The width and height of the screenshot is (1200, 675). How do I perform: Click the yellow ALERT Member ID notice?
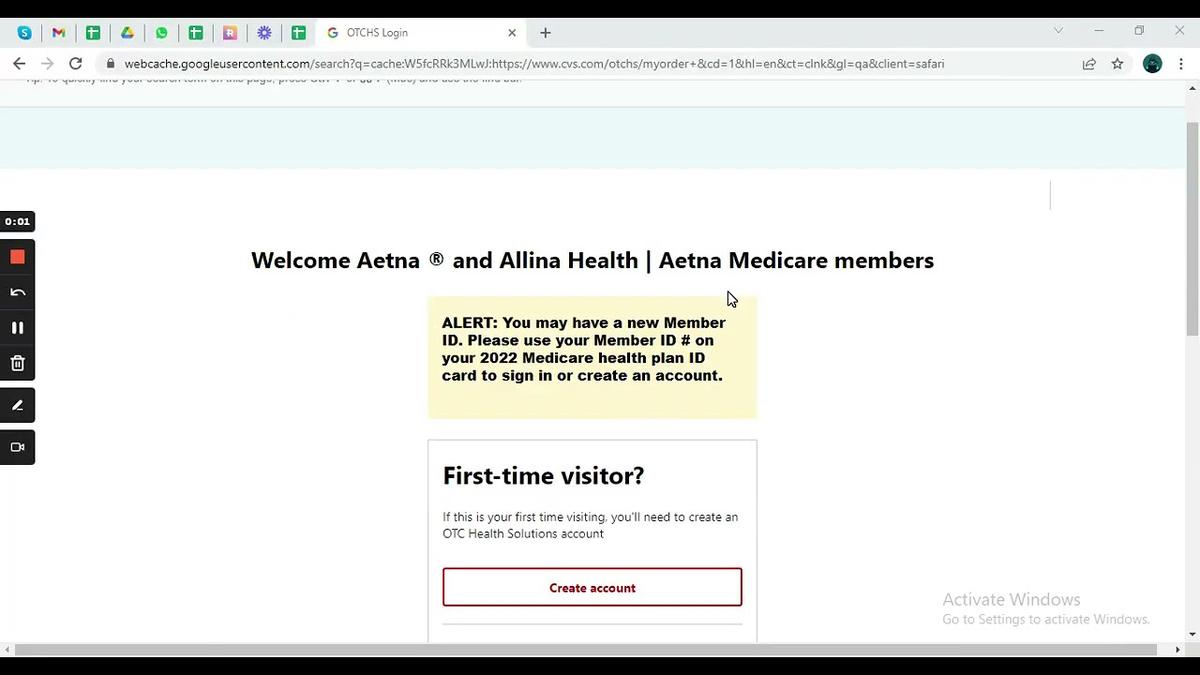click(x=592, y=357)
